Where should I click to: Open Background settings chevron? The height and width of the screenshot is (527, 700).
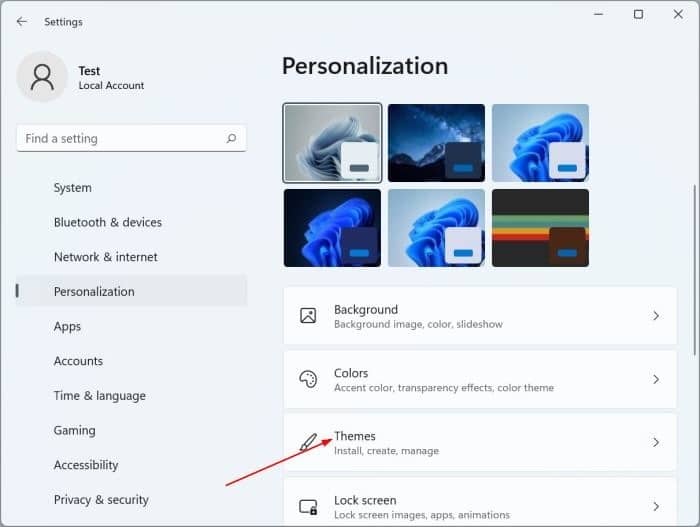(x=656, y=316)
